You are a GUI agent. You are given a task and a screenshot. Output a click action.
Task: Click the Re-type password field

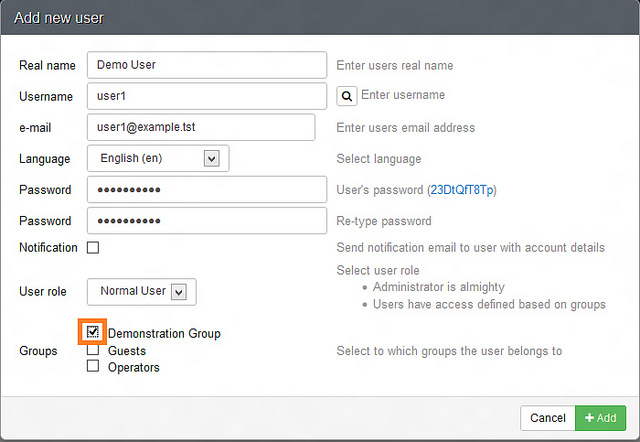pyautogui.click(x=207, y=220)
